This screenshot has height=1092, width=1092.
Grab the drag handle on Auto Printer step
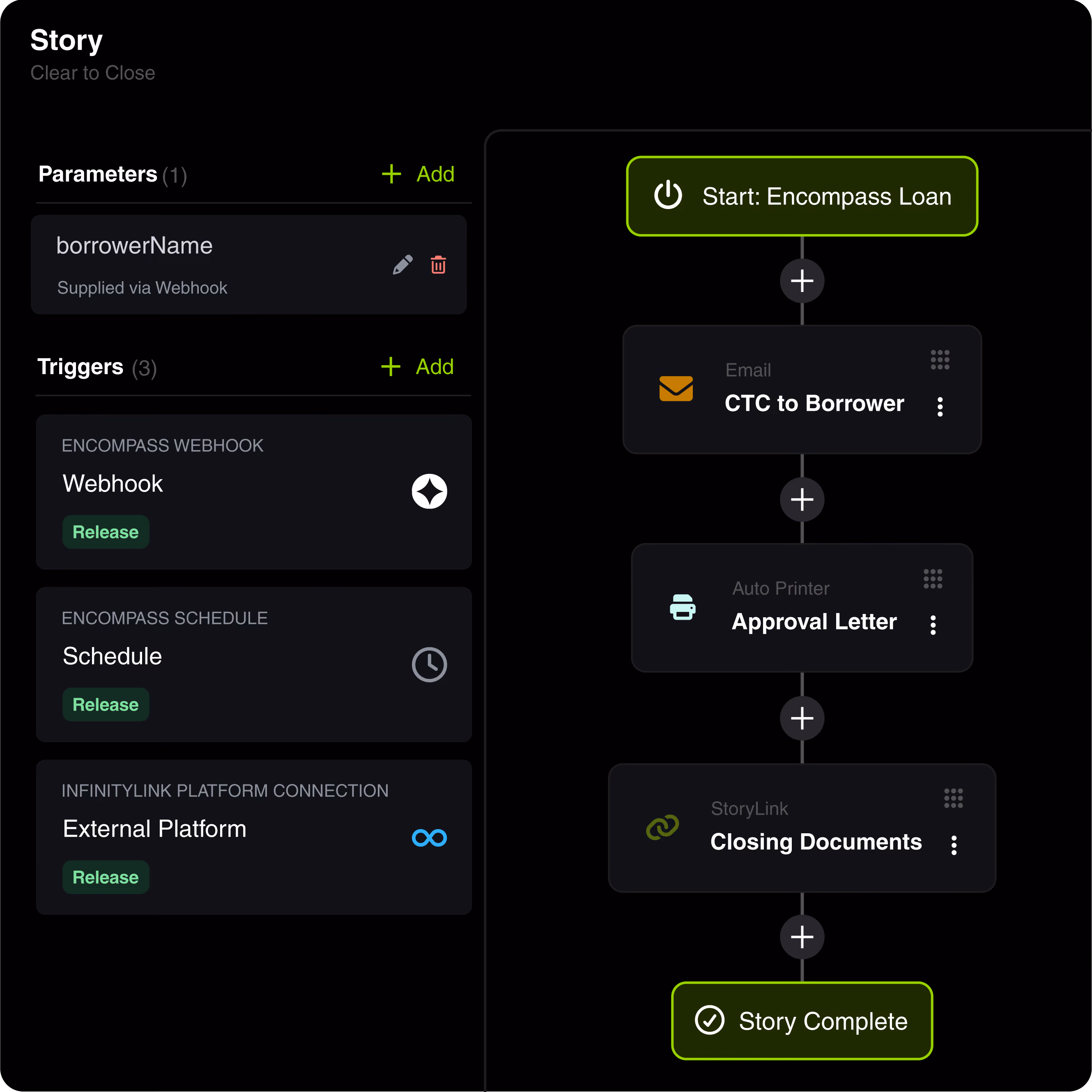[x=933, y=579]
